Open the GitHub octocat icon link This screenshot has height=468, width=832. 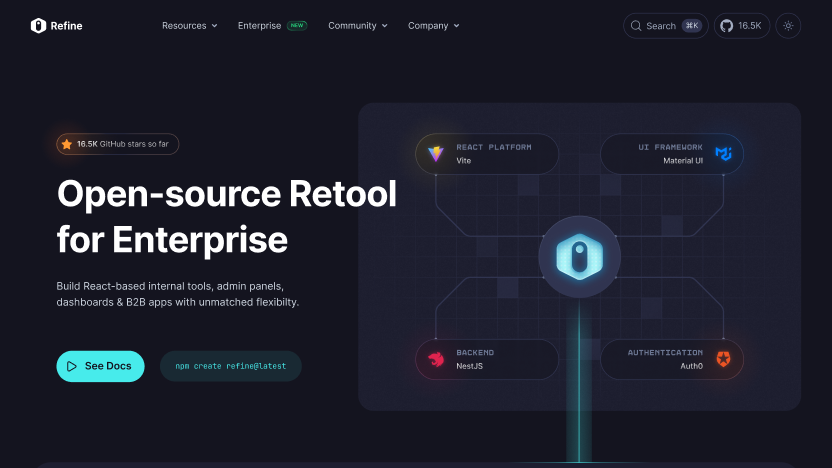point(726,25)
